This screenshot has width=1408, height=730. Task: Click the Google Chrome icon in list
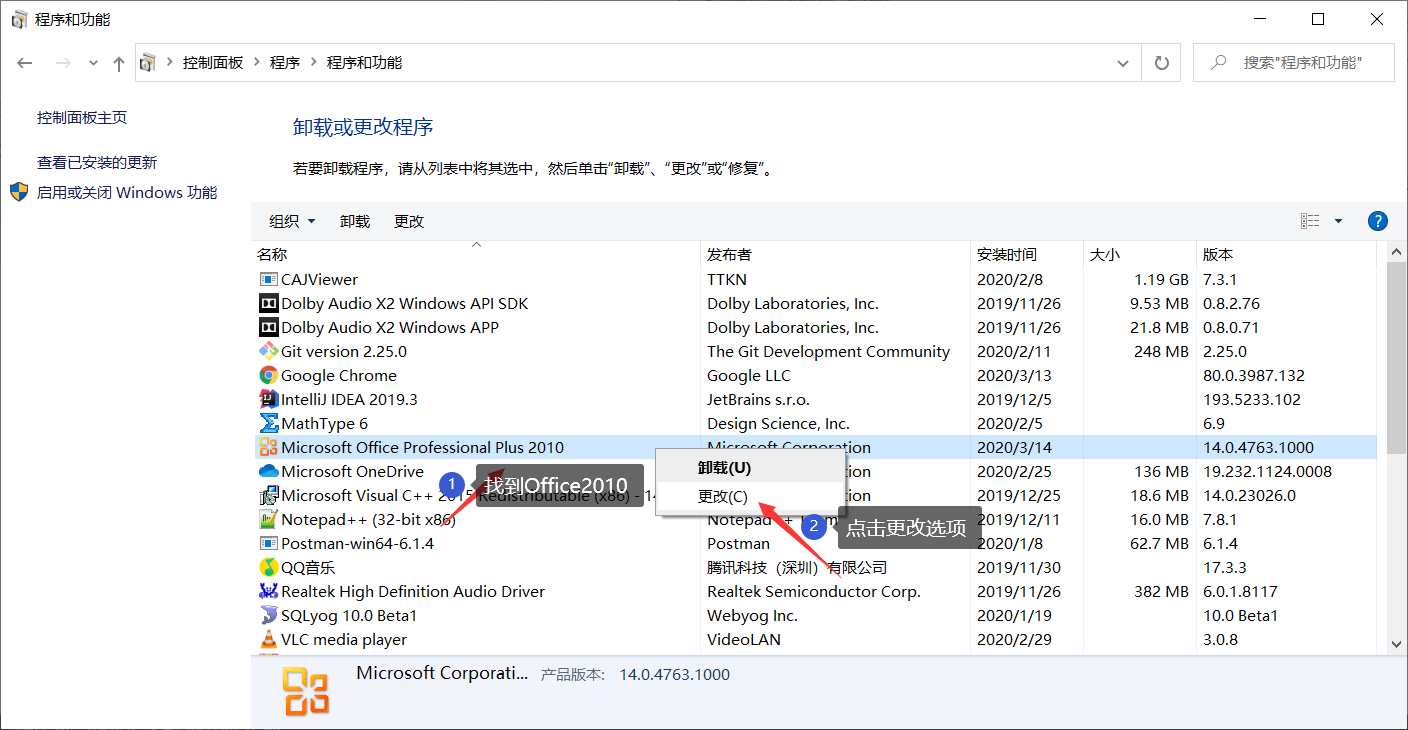pyautogui.click(x=268, y=375)
